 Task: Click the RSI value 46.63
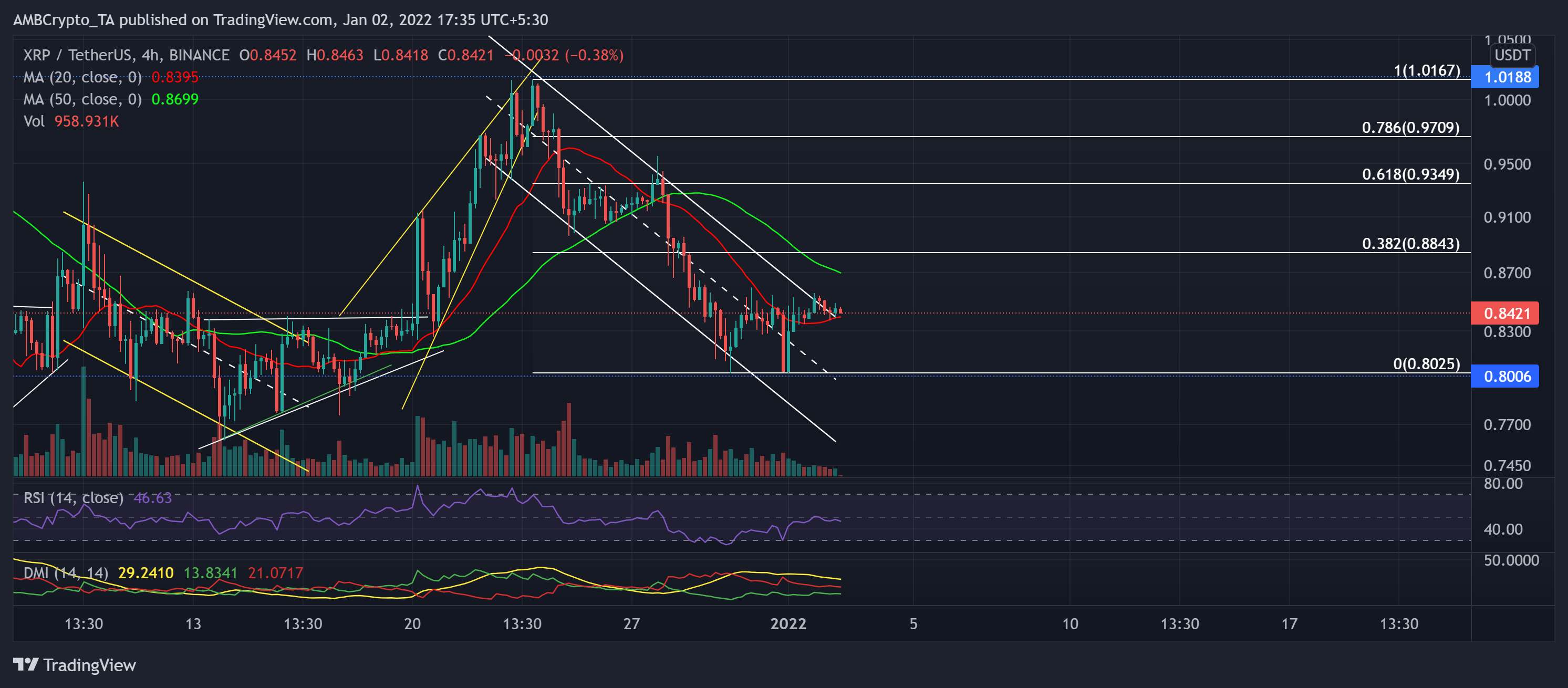click(152, 497)
